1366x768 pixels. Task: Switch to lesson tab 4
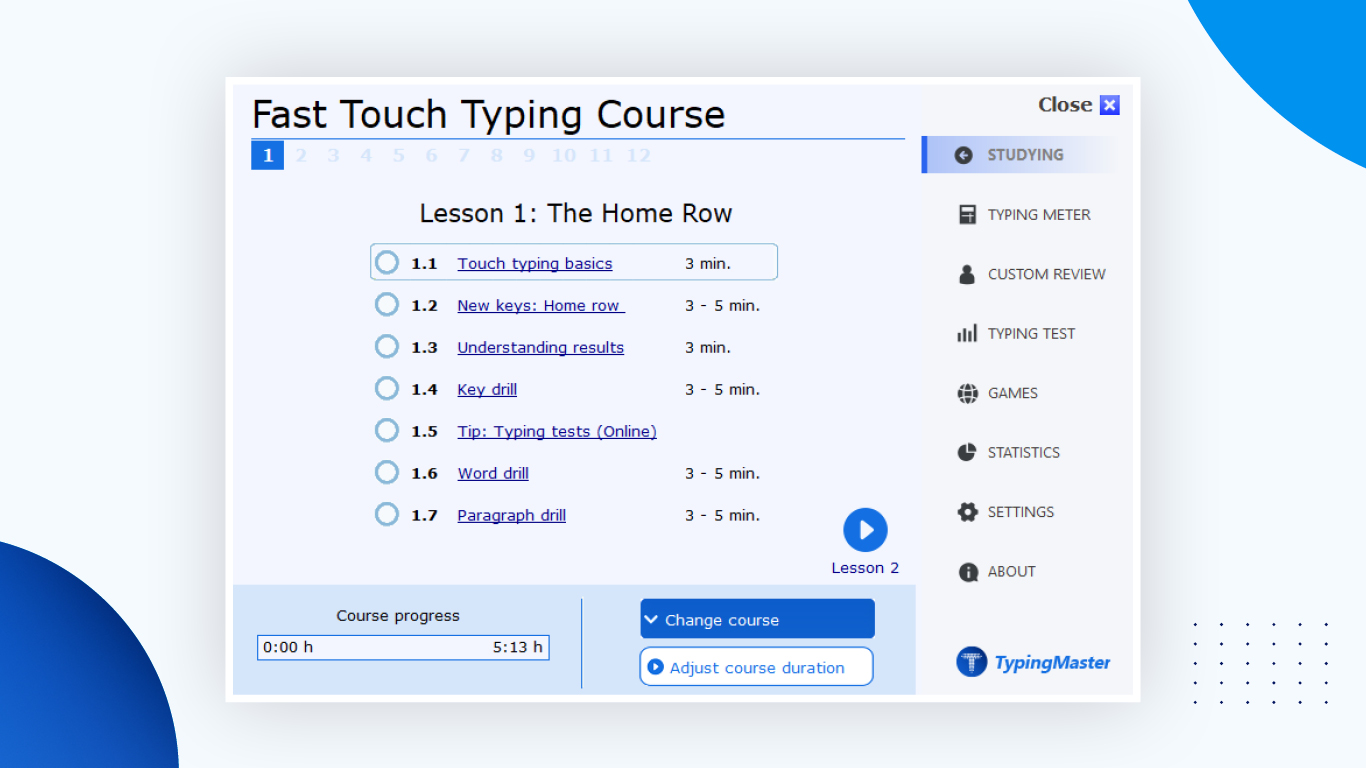(x=366, y=155)
